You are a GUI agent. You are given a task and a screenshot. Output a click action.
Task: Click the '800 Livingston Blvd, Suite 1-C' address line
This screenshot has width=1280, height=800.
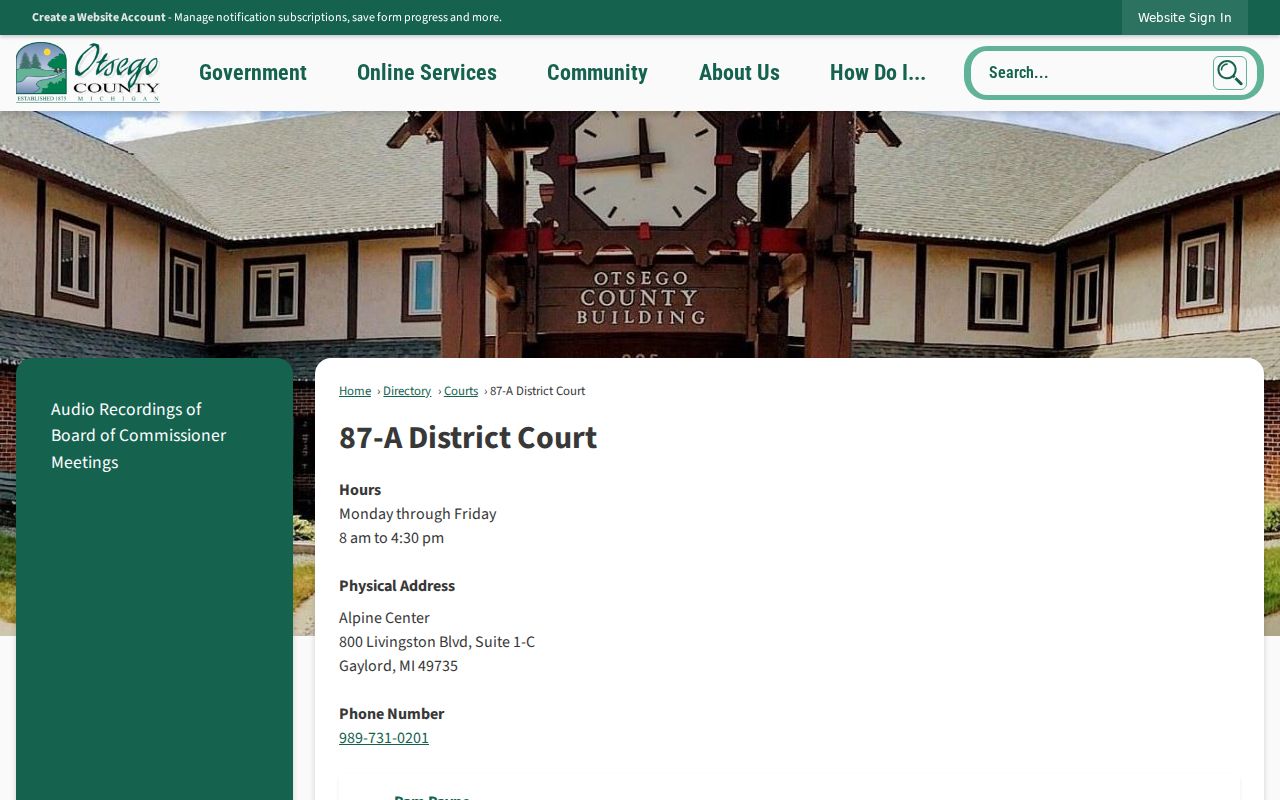click(437, 642)
